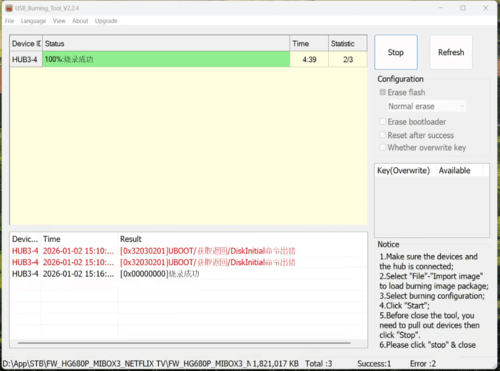
Task: Close the USB Burning Tool window
Action: coord(486,8)
